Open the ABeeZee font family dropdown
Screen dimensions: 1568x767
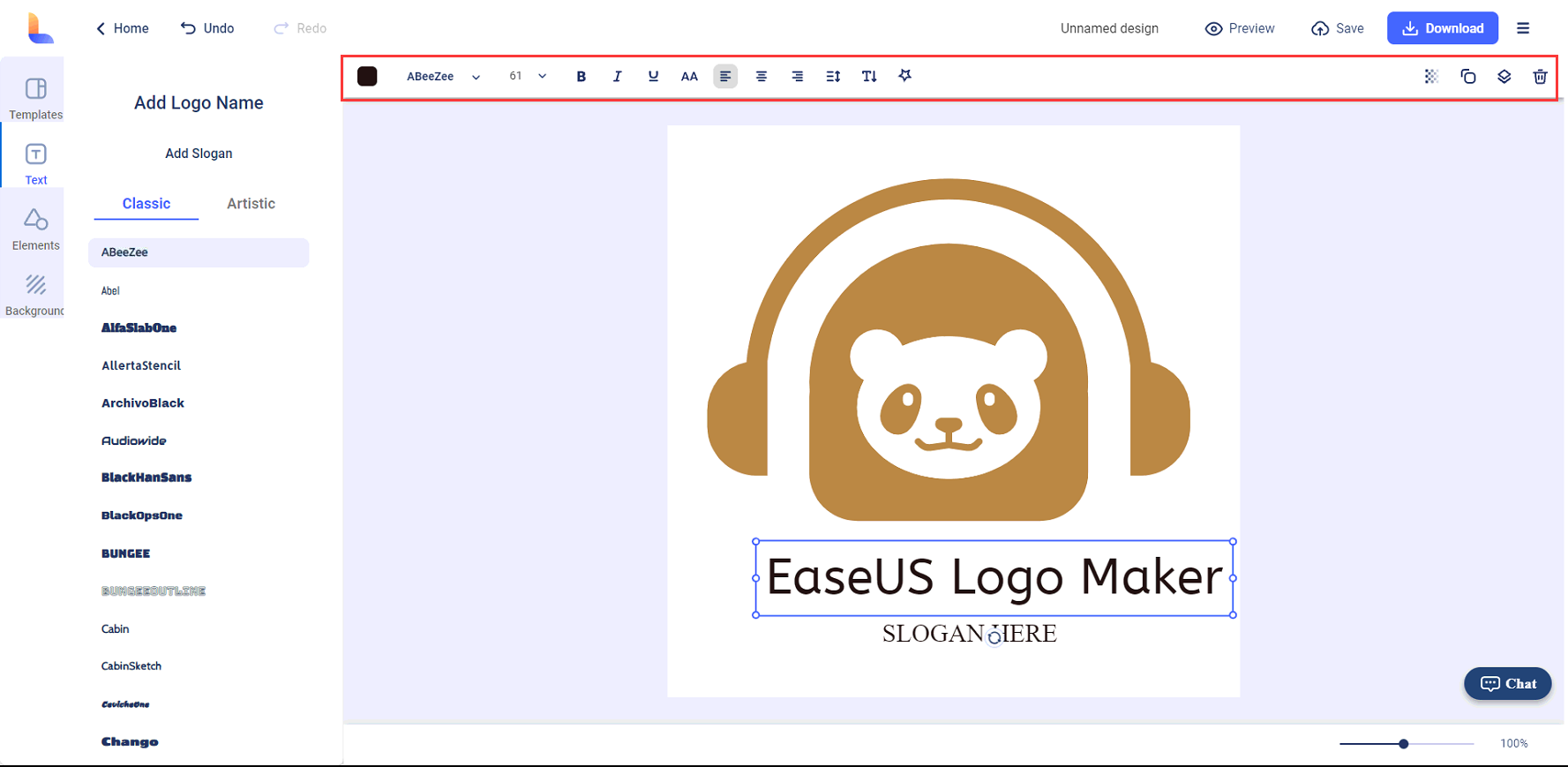(443, 77)
